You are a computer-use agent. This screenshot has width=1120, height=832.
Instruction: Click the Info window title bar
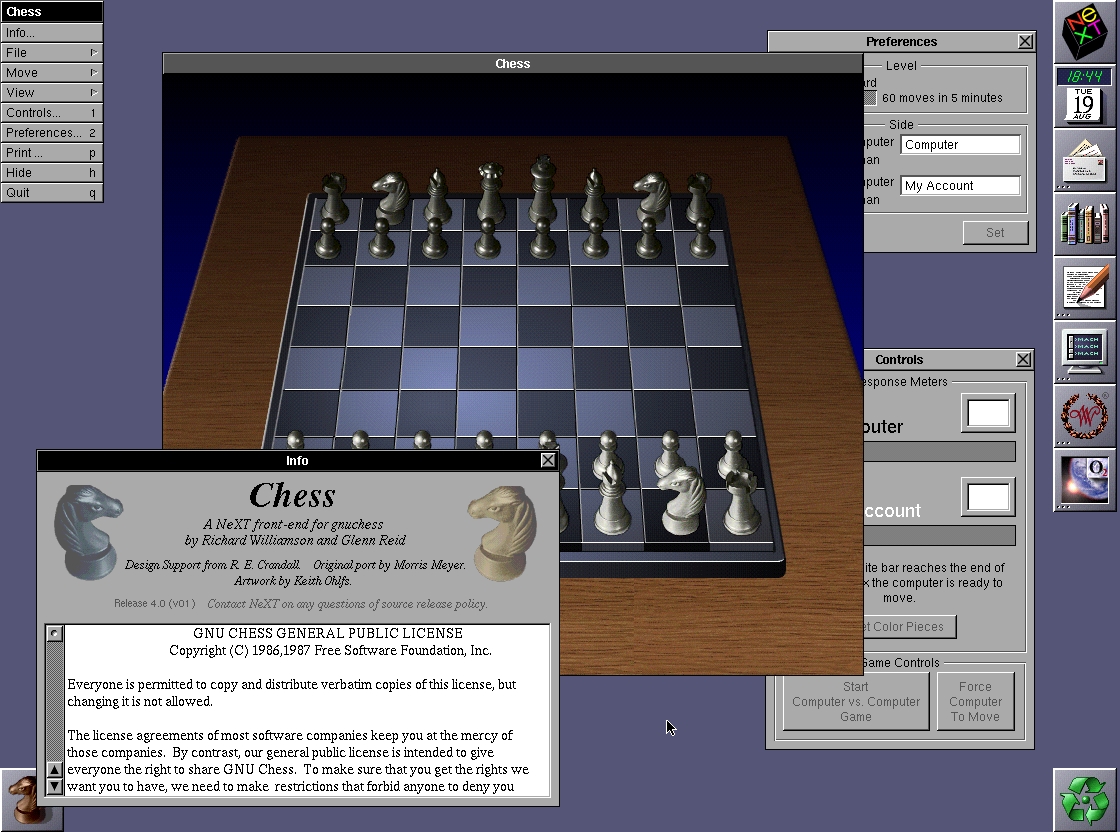click(x=297, y=461)
